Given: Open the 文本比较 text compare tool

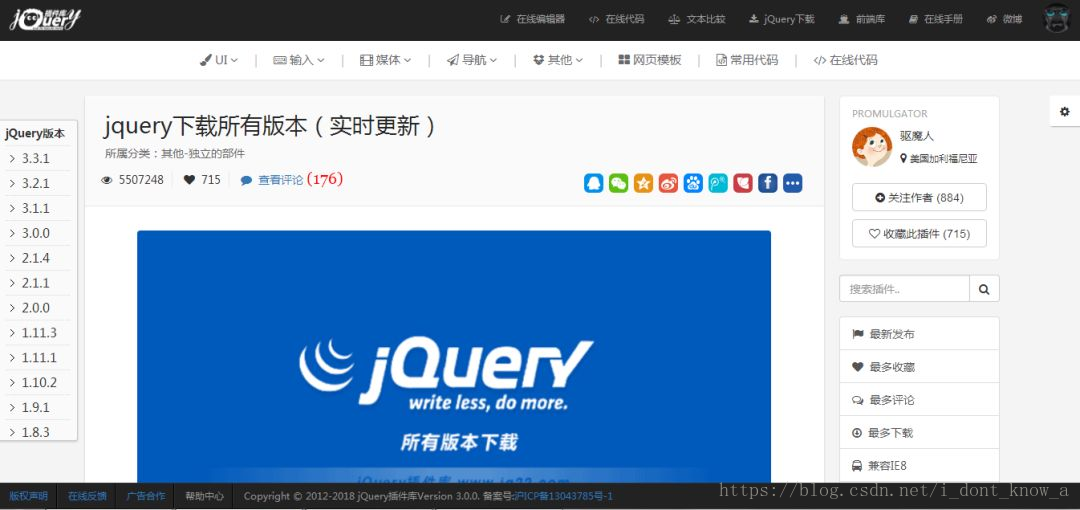Looking at the screenshot, I should 697,19.
